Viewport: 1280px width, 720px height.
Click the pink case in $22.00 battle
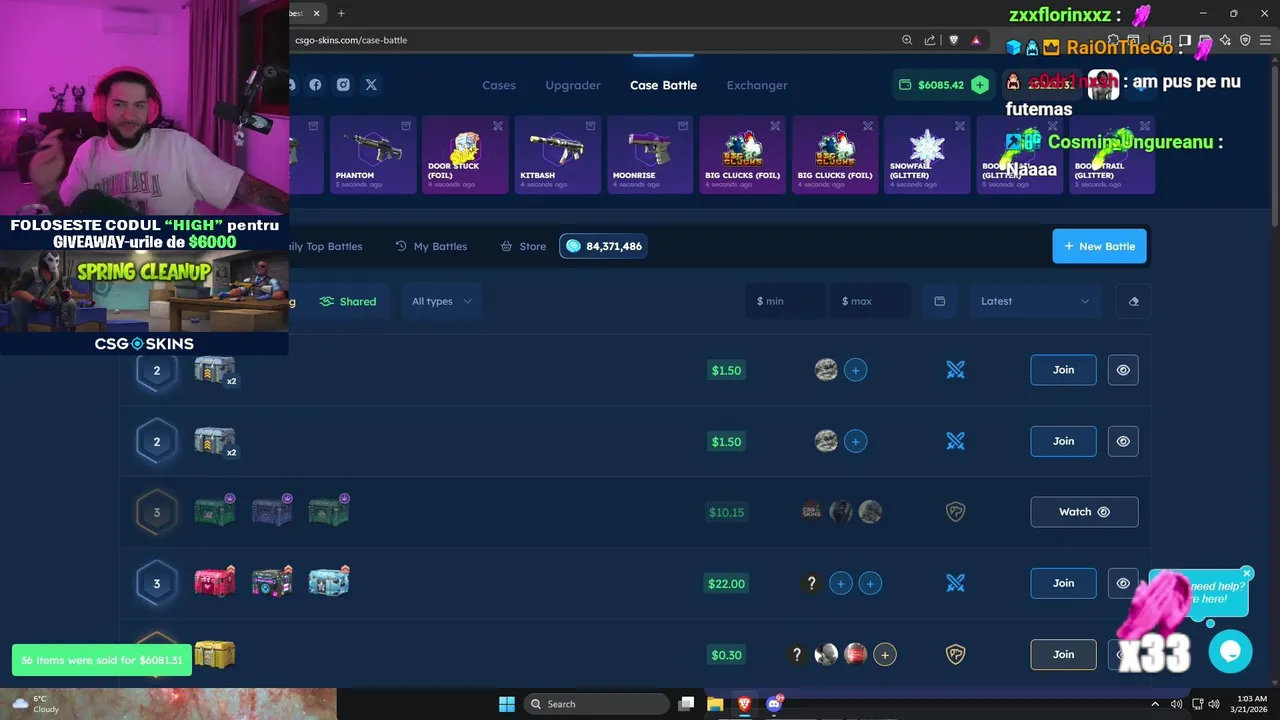(x=215, y=582)
